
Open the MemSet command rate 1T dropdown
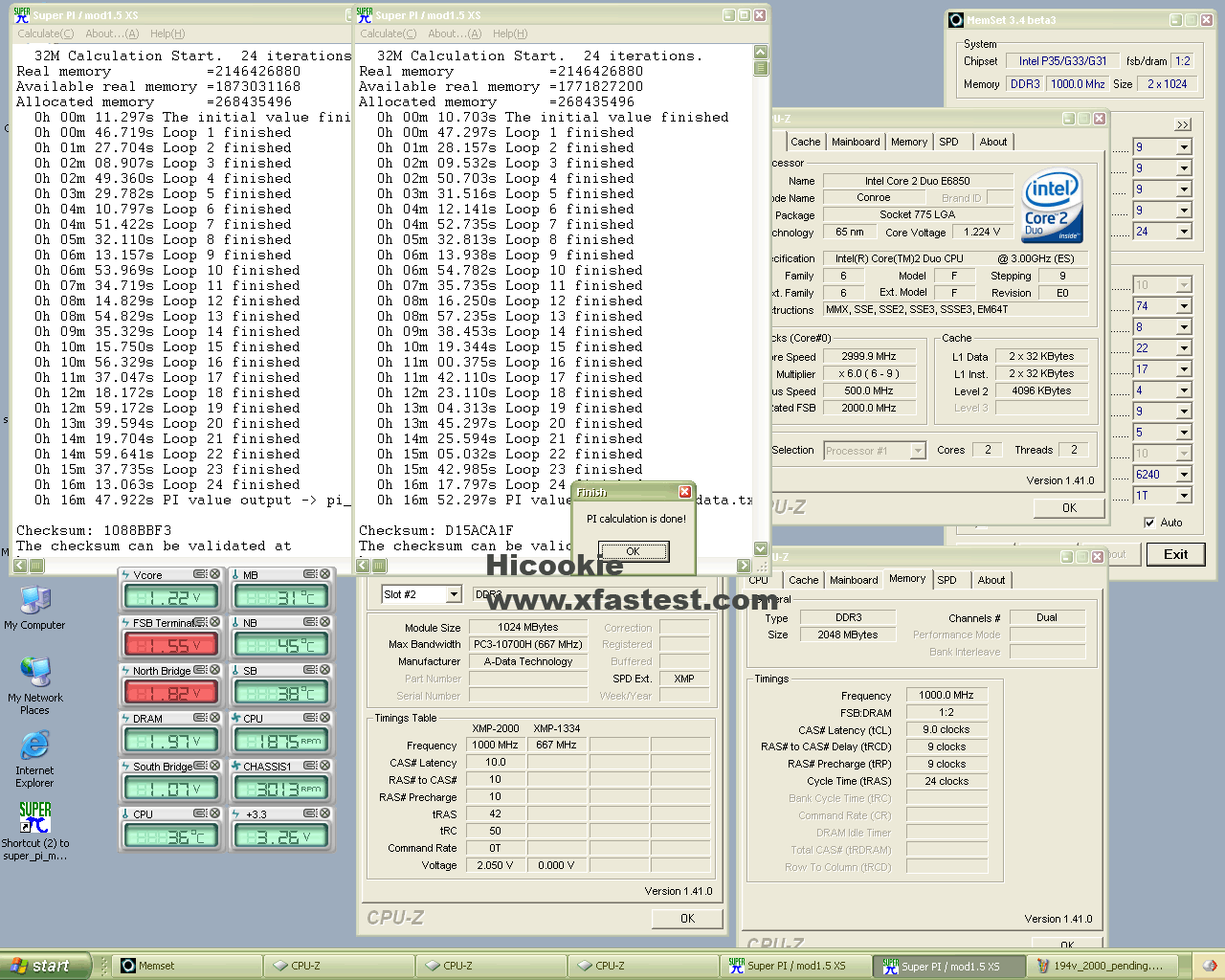[1184, 496]
